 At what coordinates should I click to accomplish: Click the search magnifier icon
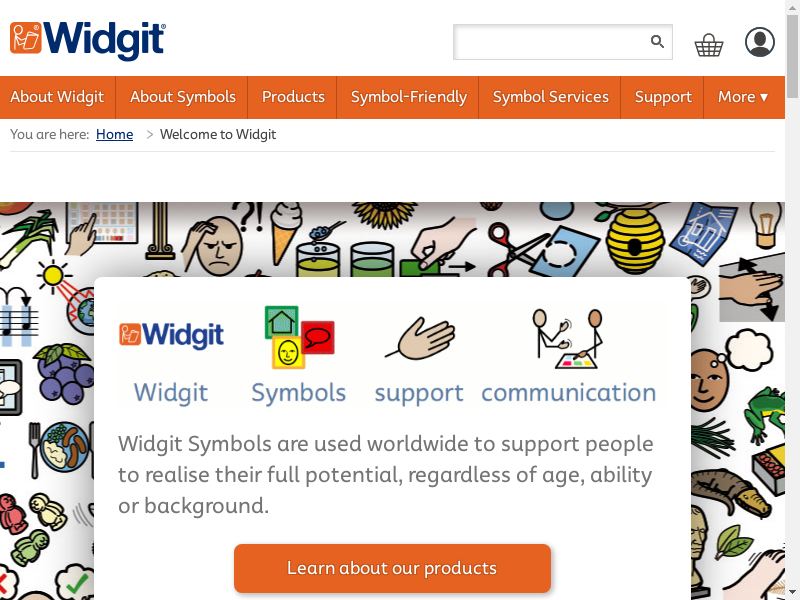click(x=657, y=41)
